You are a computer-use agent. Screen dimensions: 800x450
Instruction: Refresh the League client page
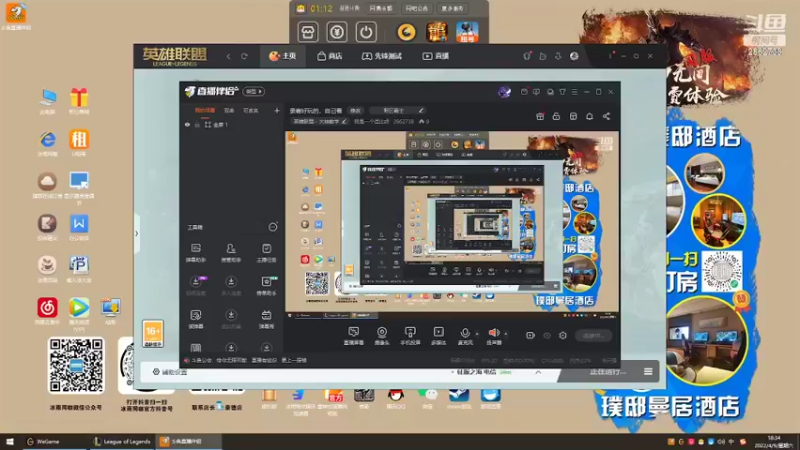click(x=244, y=56)
